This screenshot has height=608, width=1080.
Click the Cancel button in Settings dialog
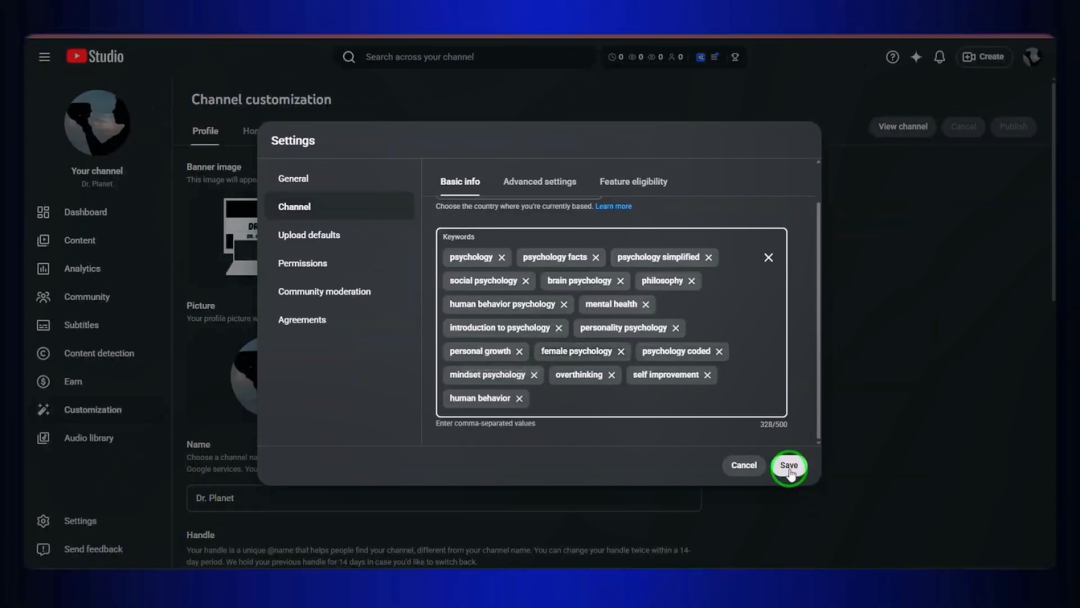pyautogui.click(x=744, y=465)
